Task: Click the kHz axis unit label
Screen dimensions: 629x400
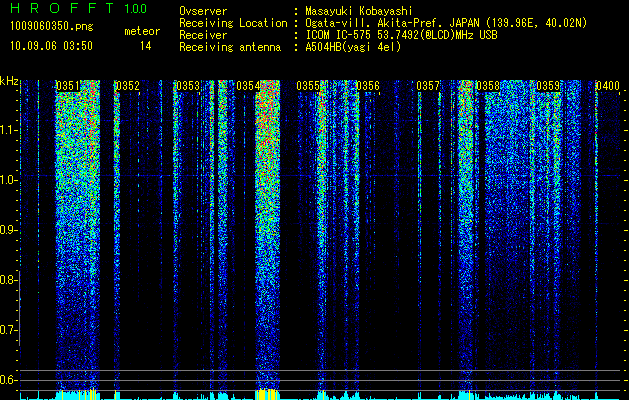Action: [9, 81]
